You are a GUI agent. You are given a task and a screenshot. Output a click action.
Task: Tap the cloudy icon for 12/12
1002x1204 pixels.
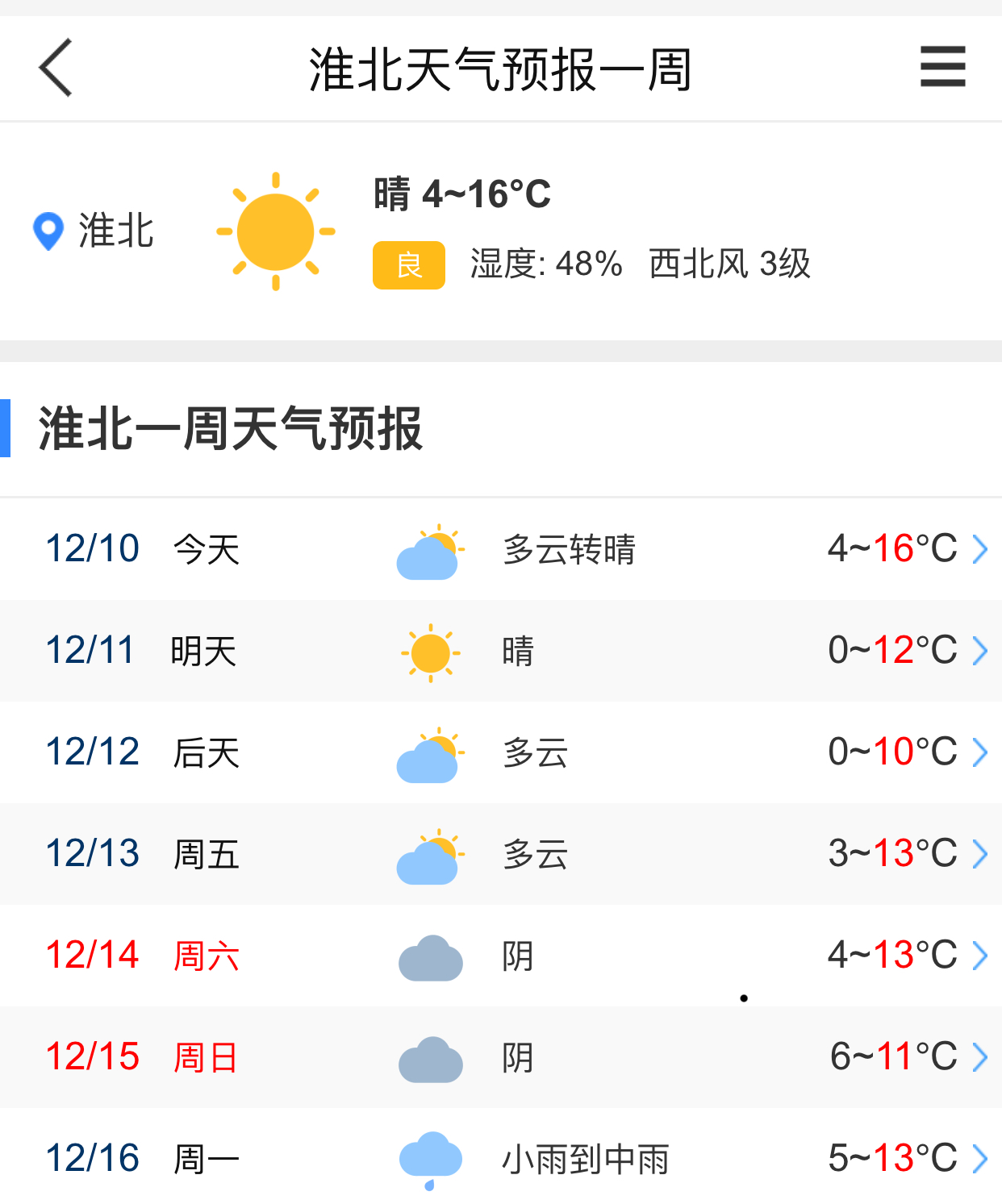(430, 755)
